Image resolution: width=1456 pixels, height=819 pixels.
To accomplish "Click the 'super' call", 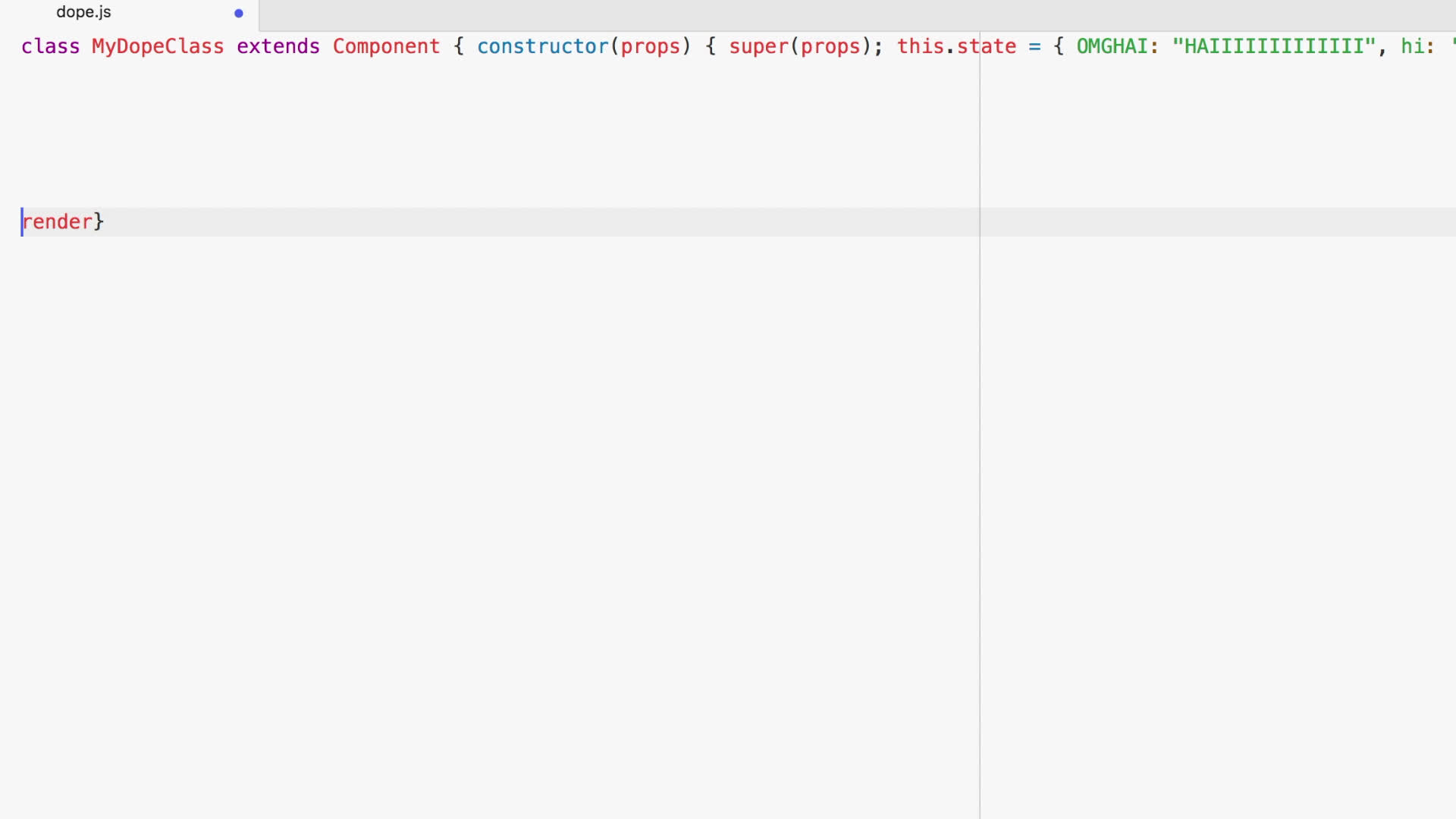I will [x=758, y=46].
